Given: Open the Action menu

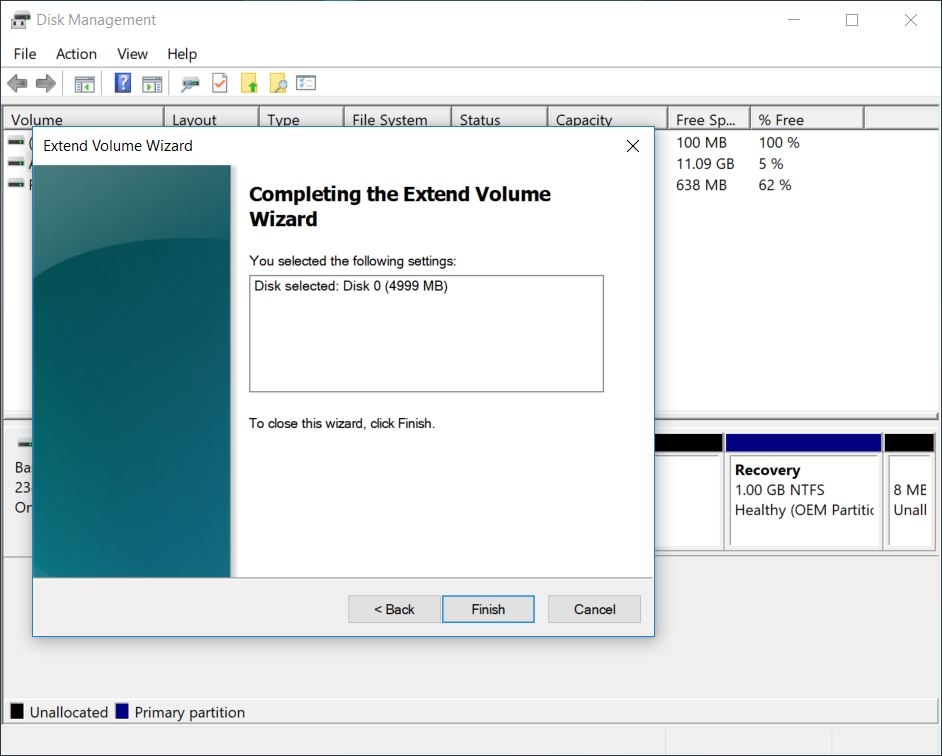Looking at the screenshot, I should tap(76, 54).
